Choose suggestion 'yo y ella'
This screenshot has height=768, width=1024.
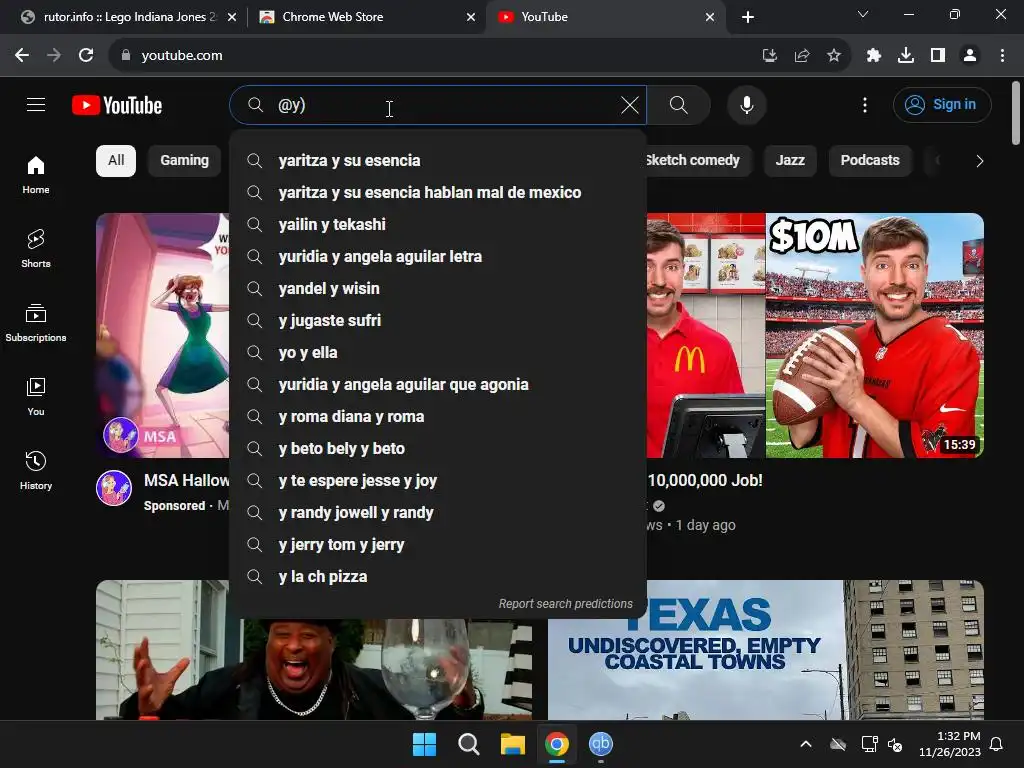point(438,353)
